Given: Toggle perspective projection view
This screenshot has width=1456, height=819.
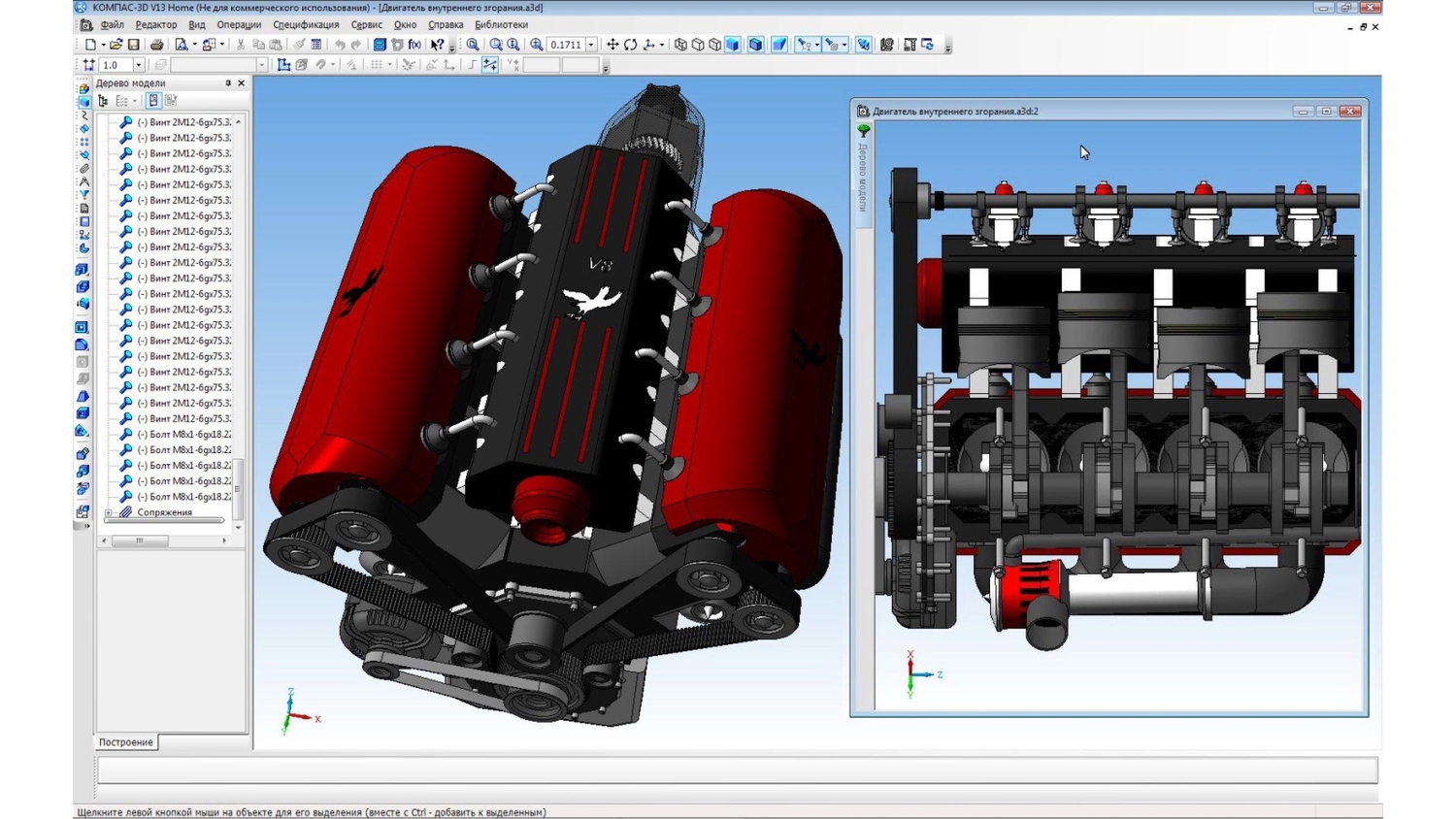Looking at the screenshot, I should coord(779,45).
